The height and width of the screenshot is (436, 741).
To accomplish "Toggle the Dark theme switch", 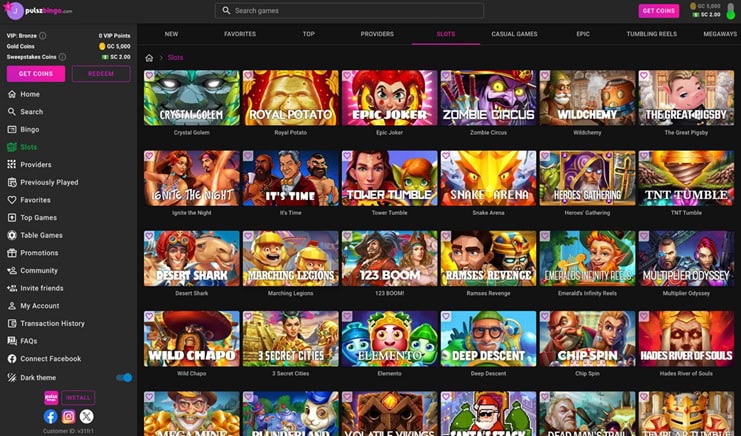I will click(124, 377).
